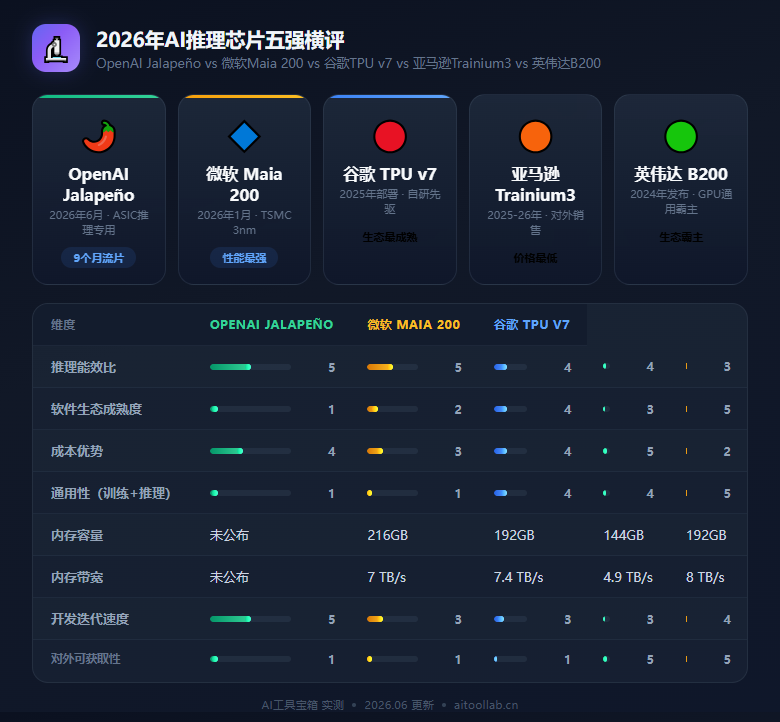Click the orange Maia bar in 推理能效比 row
Viewport: 780px width, 722px height.
pos(380,367)
